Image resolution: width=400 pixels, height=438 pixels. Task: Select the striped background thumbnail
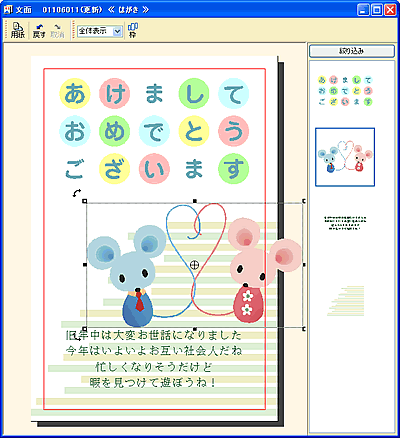tap(346, 301)
